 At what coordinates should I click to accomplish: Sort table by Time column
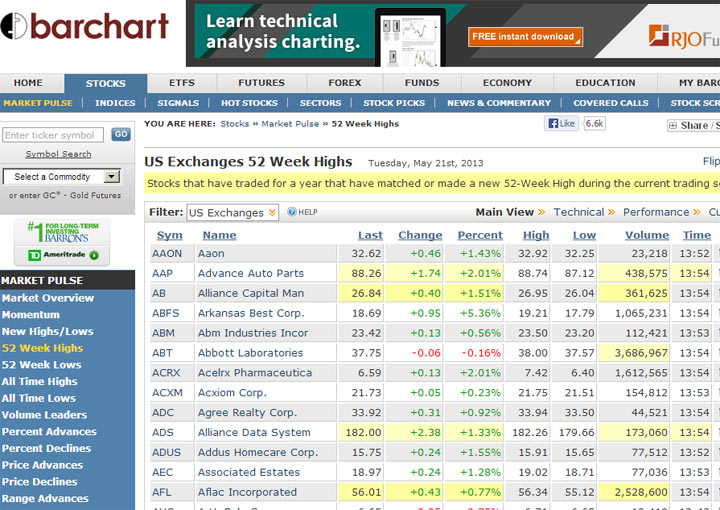pos(697,235)
